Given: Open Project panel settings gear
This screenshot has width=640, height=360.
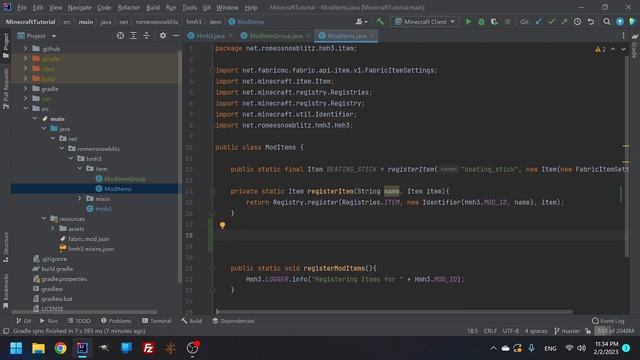Looking at the screenshot, I should (x=163, y=36).
